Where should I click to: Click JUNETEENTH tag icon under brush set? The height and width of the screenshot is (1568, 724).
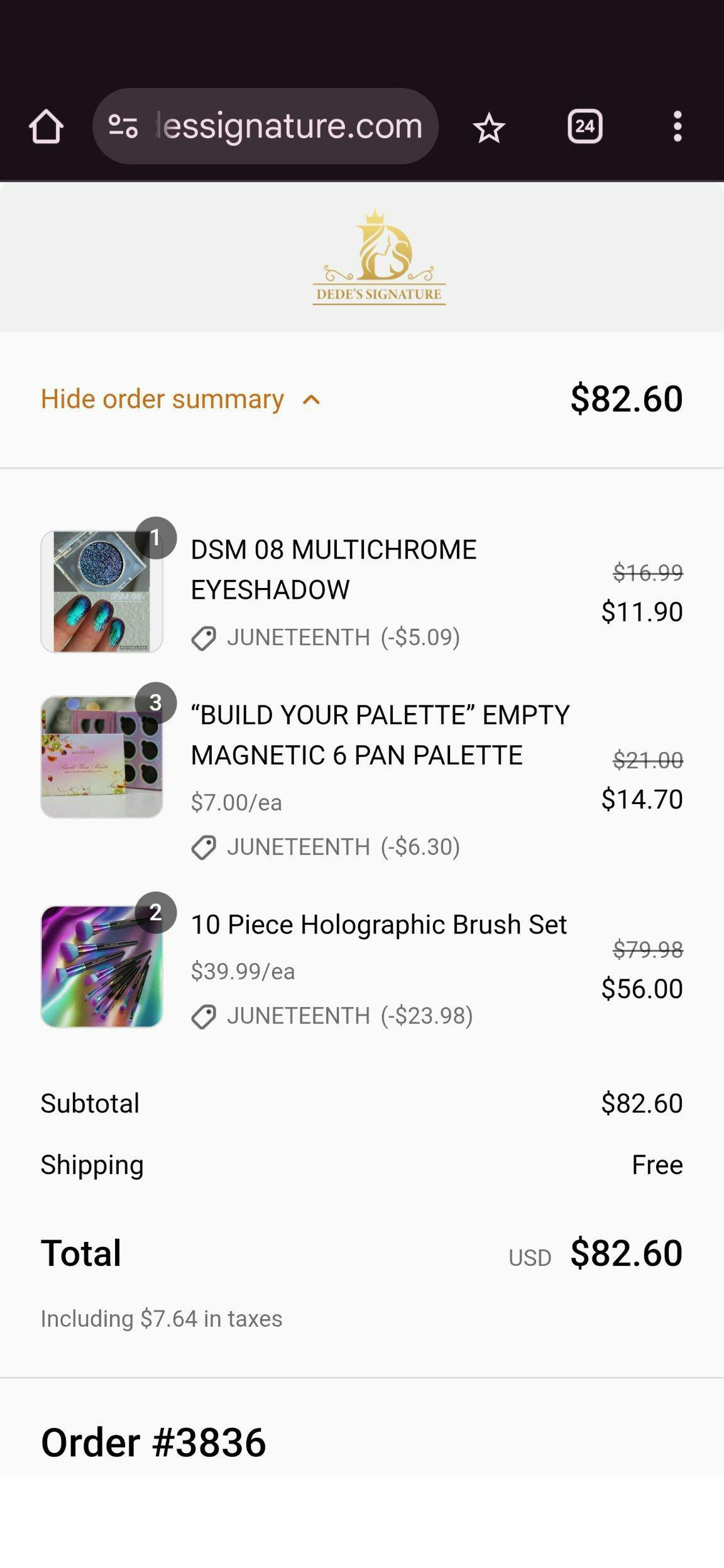[x=204, y=1016]
